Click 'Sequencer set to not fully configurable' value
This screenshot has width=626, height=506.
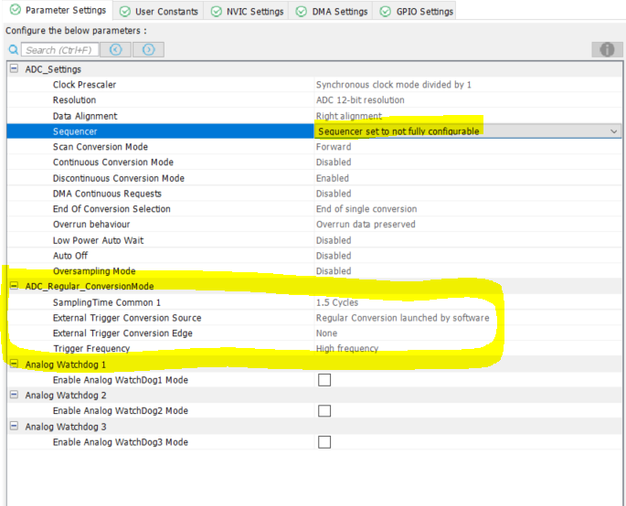398,131
